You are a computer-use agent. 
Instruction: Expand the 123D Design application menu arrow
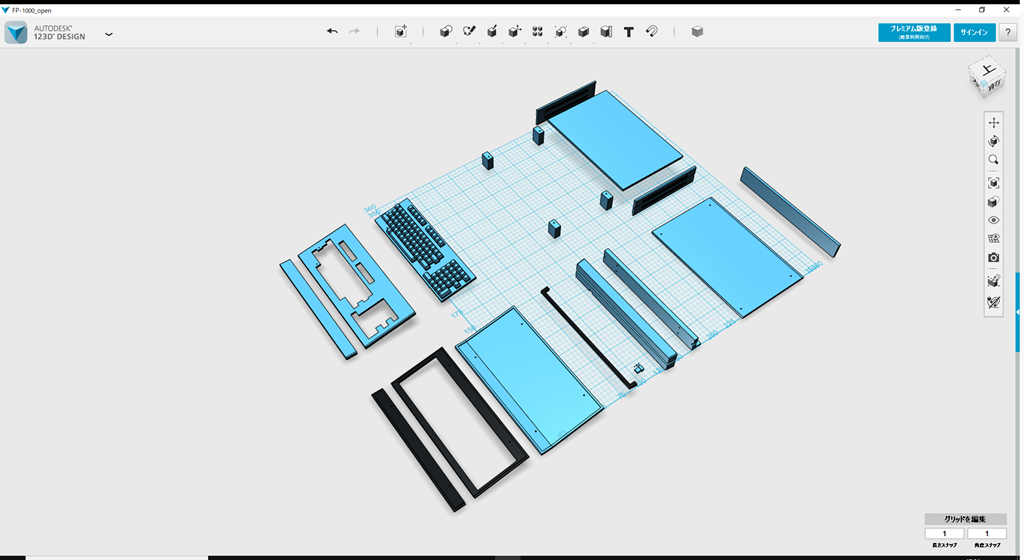coord(108,34)
